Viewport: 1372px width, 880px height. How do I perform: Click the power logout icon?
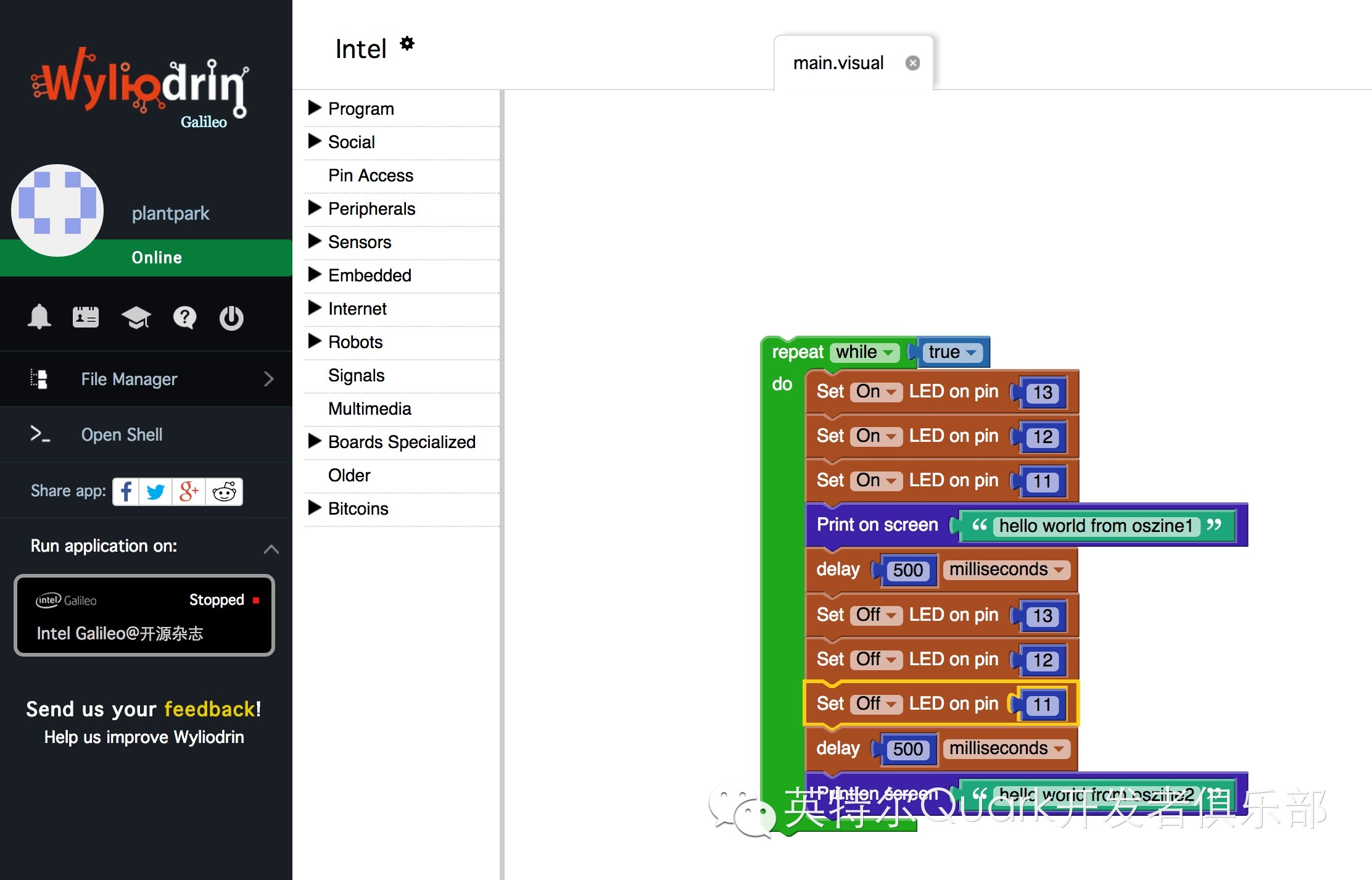[231, 317]
